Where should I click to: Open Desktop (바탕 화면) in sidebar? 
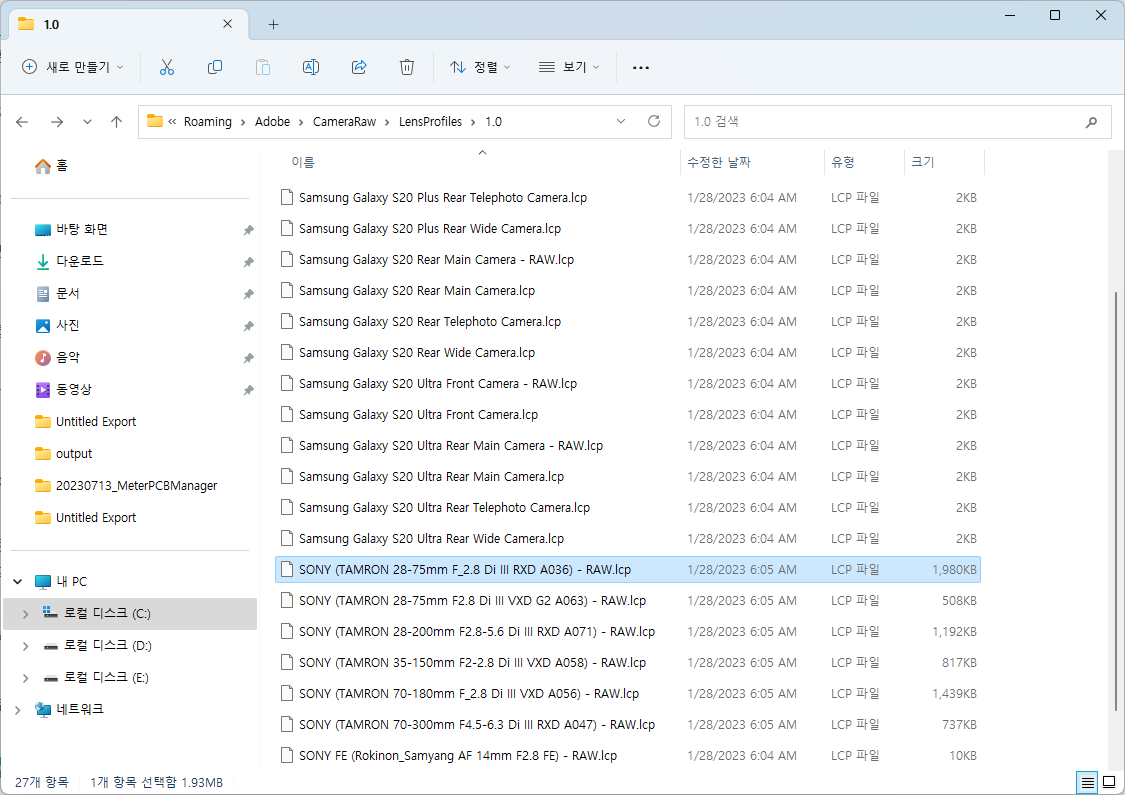72,230
